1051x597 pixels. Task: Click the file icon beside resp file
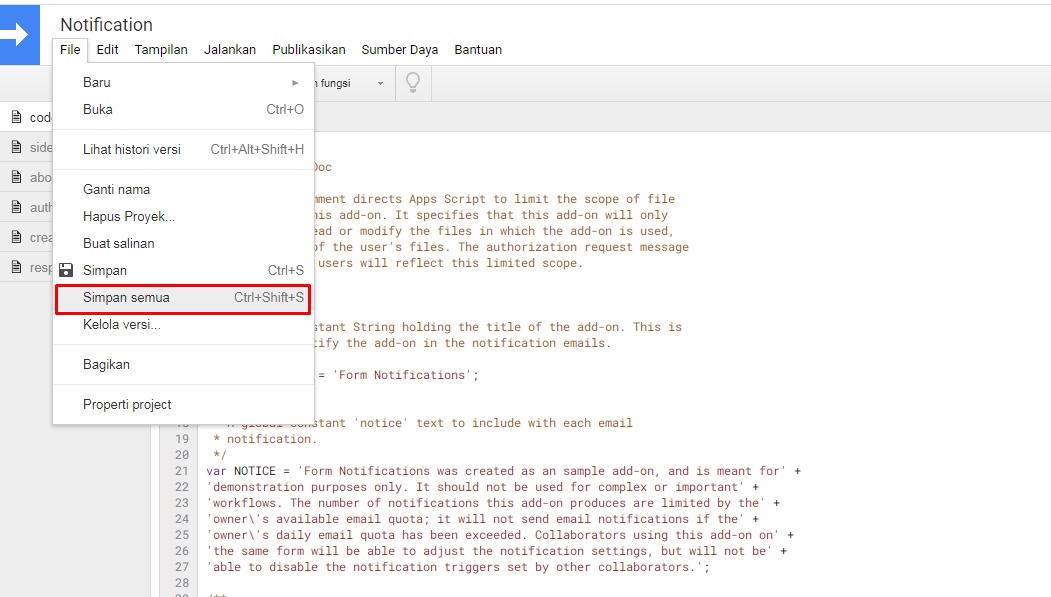tap(16, 267)
